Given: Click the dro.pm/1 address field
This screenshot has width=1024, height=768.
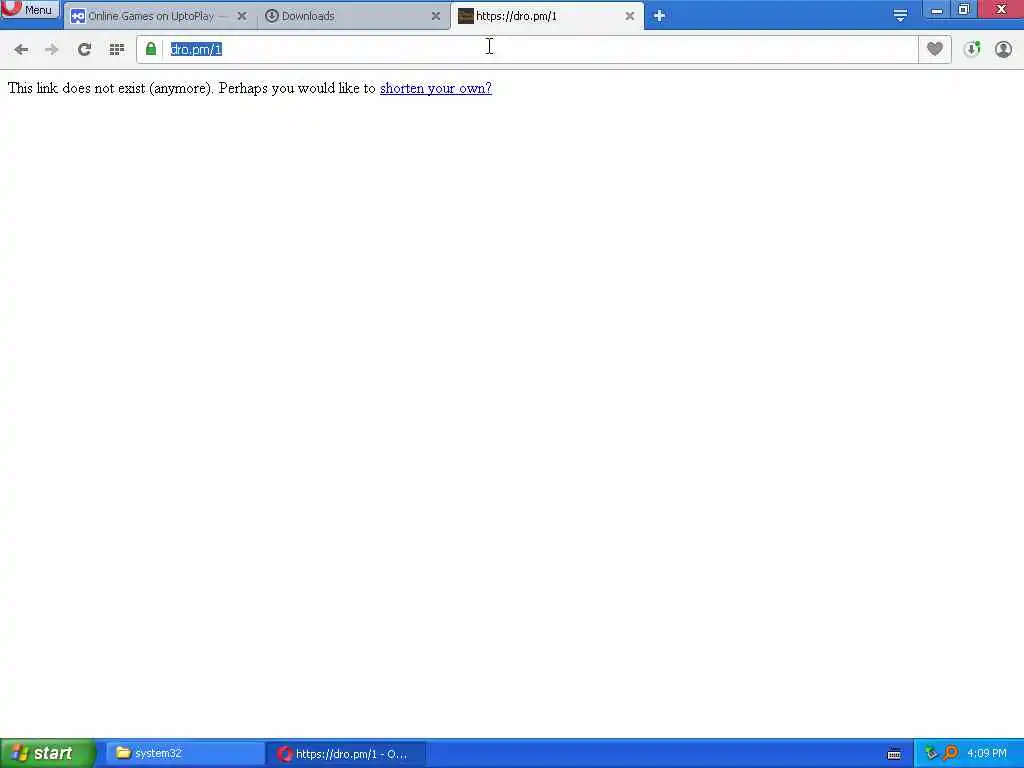Looking at the screenshot, I should pyautogui.click(x=527, y=50).
